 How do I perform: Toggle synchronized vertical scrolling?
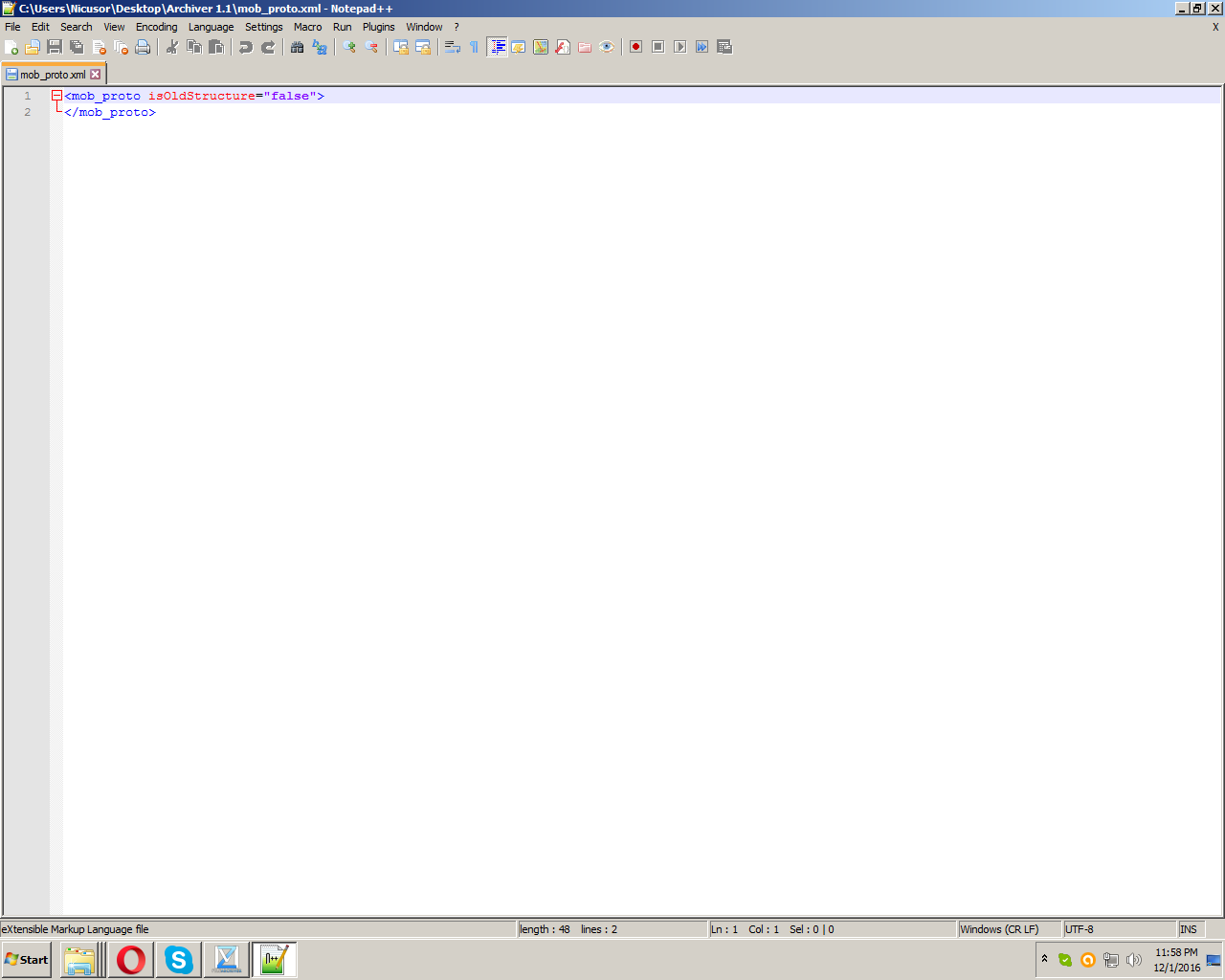click(x=401, y=47)
